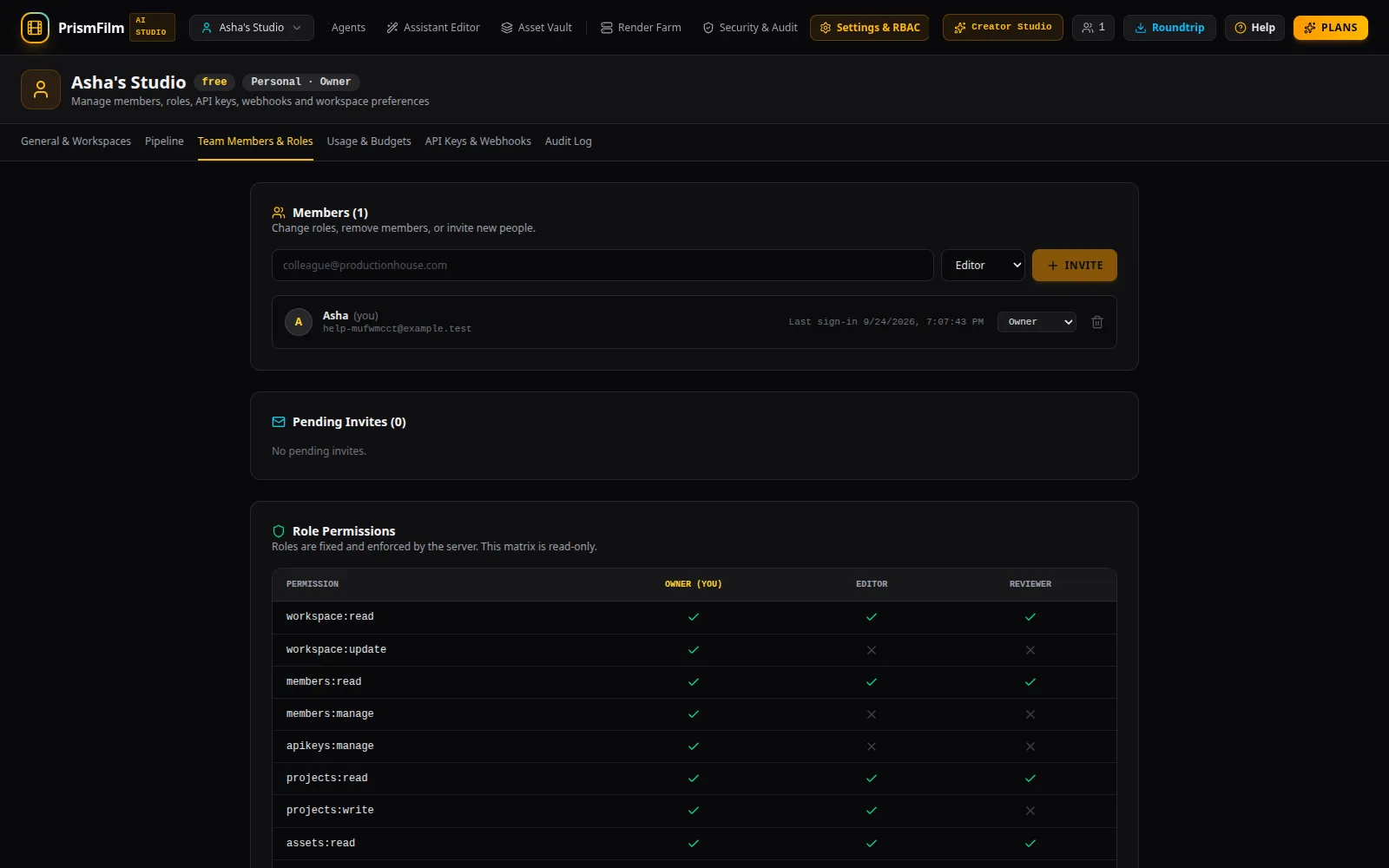Viewport: 1389px width, 868px height.
Task: Click Owner checkmark for workspace:update
Action: [x=694, y=650]
